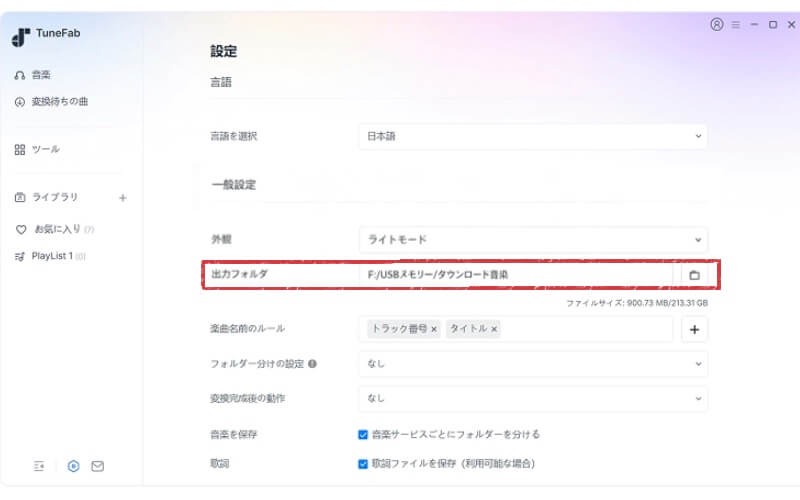Click the headphones icon beside 音楽
This screenshot has width=800, height=500.
coord(20,76)
